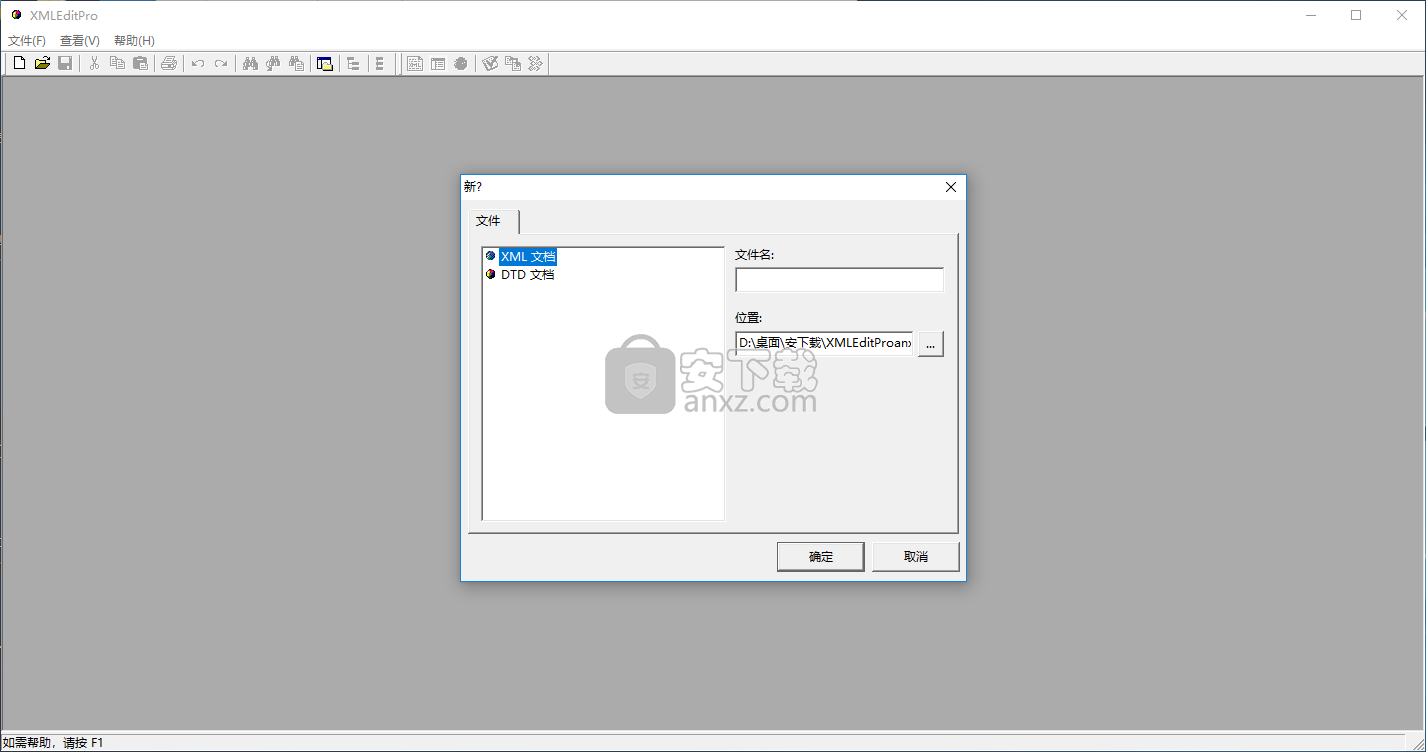
Task: Click the stacked lines toolbar icon
Action: [380, 63]
